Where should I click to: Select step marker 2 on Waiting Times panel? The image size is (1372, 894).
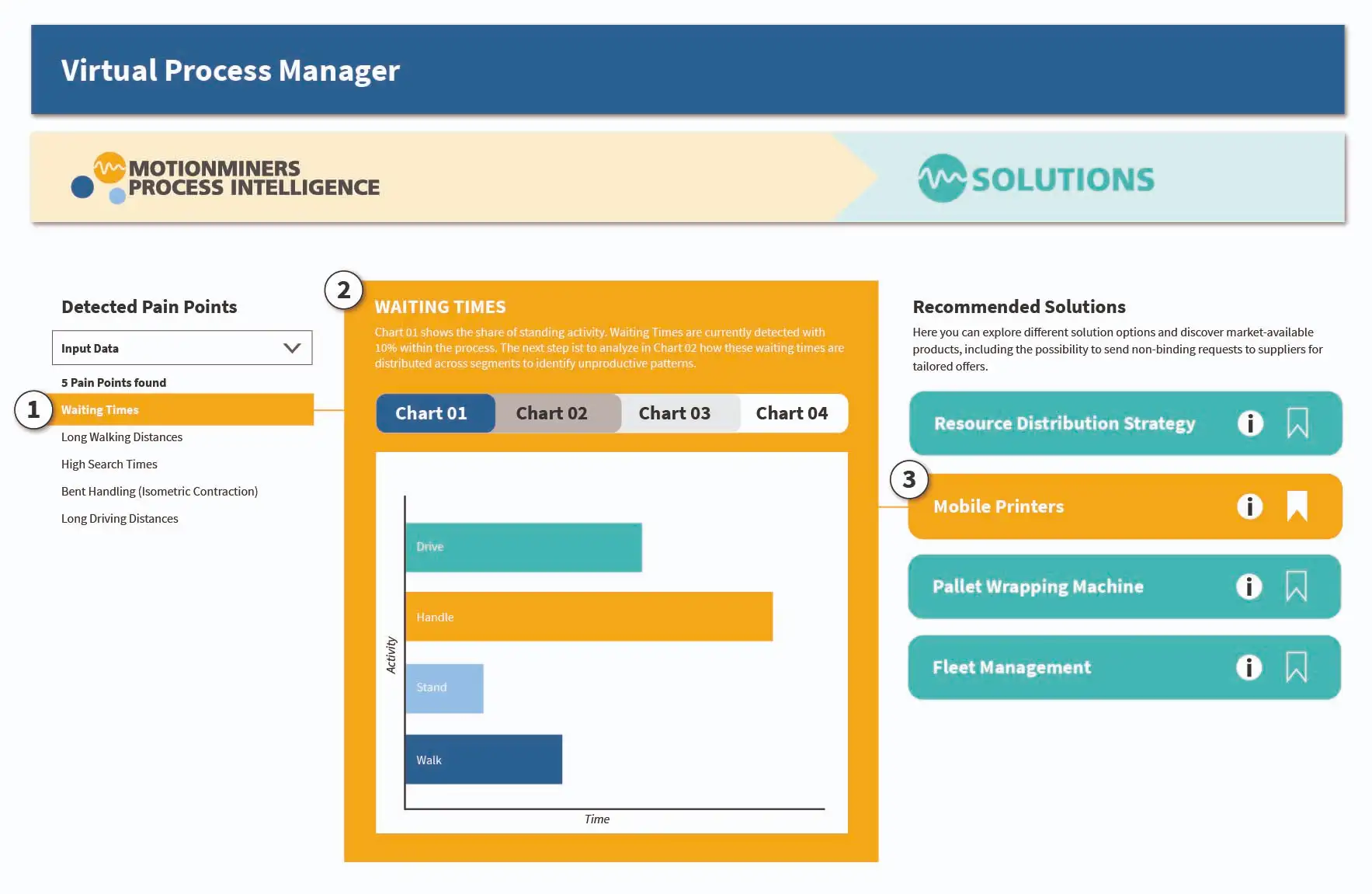[x=344, y=290]
